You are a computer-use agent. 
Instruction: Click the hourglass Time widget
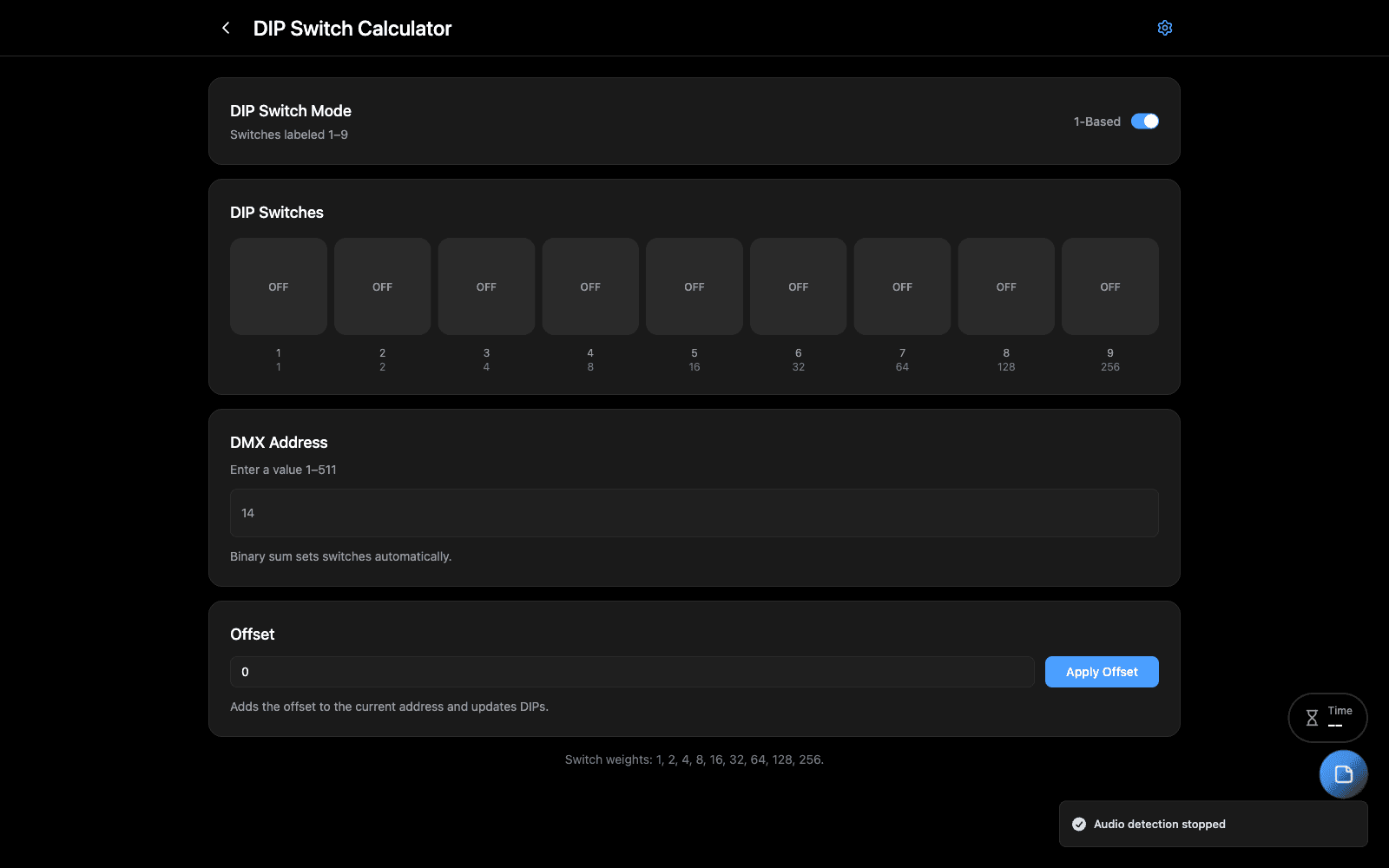[1327, 718]
